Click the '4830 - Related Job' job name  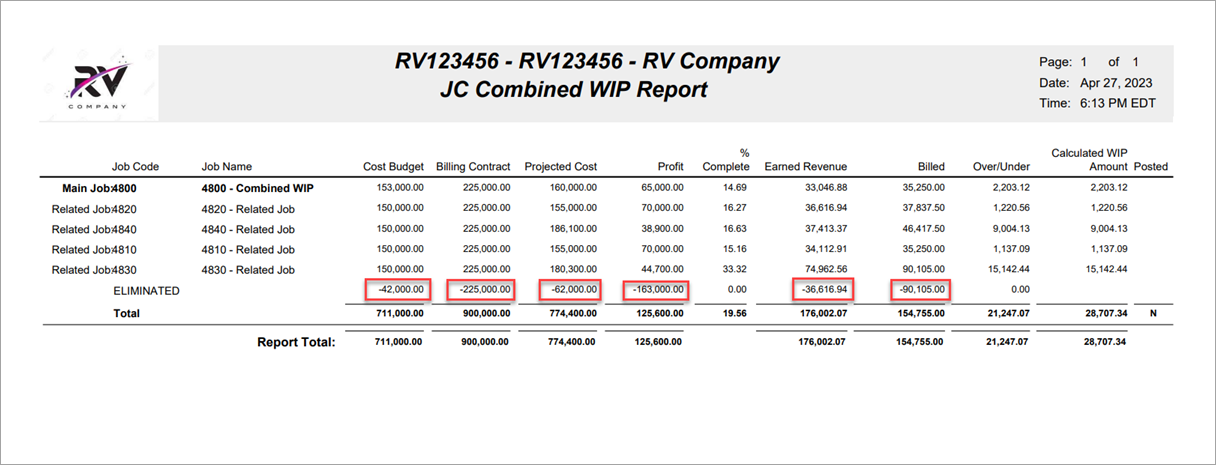coord(248,270)
